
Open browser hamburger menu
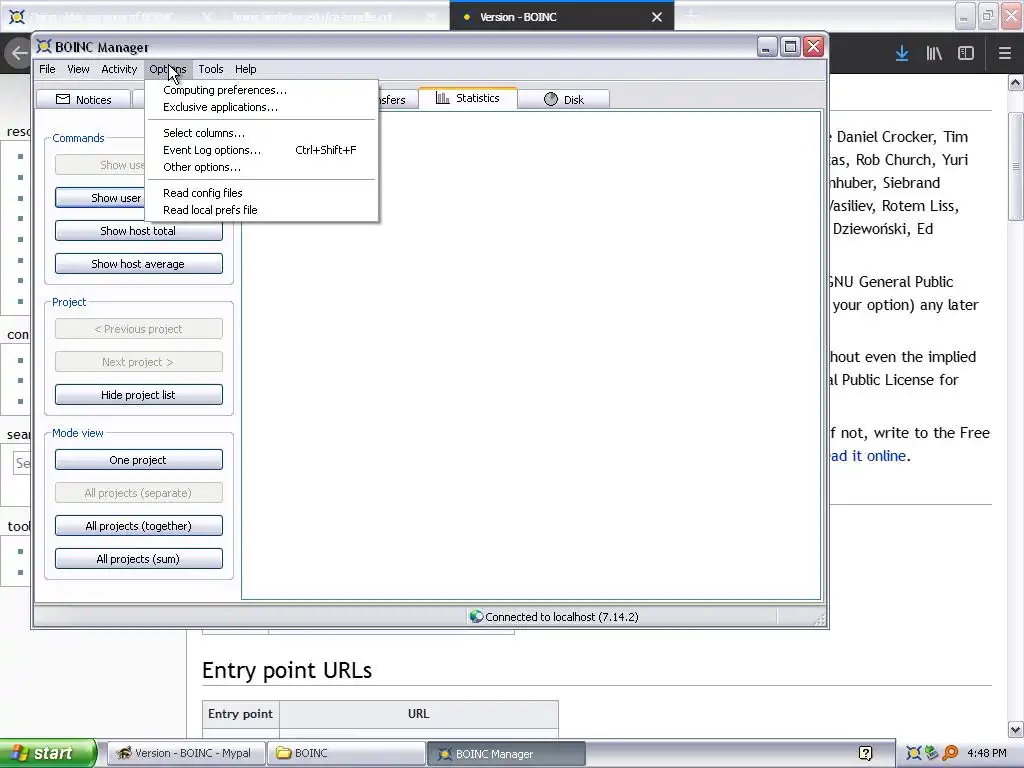pos(1004,54)
